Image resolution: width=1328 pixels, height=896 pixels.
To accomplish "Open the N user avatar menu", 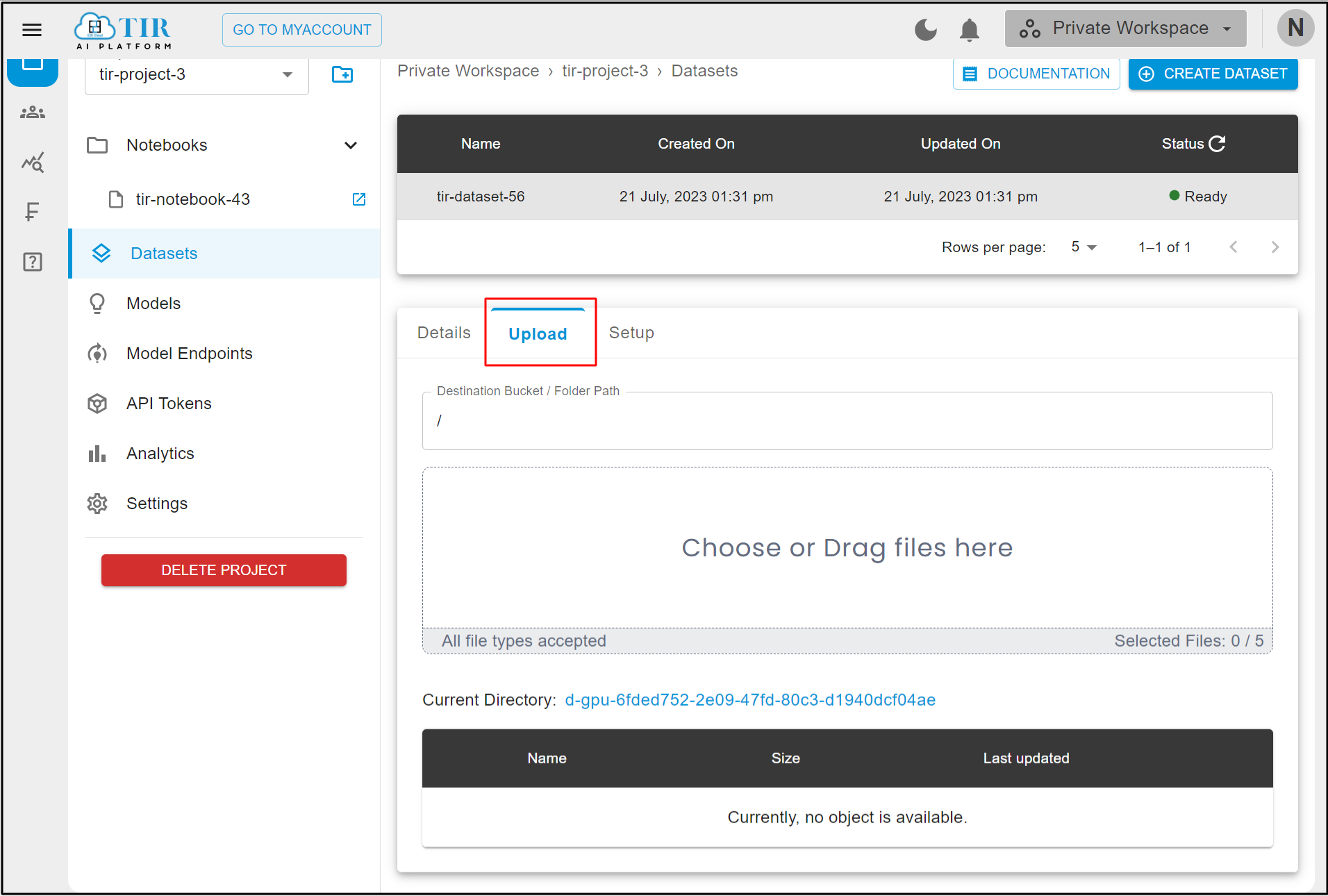I will tap(1295, 28).
